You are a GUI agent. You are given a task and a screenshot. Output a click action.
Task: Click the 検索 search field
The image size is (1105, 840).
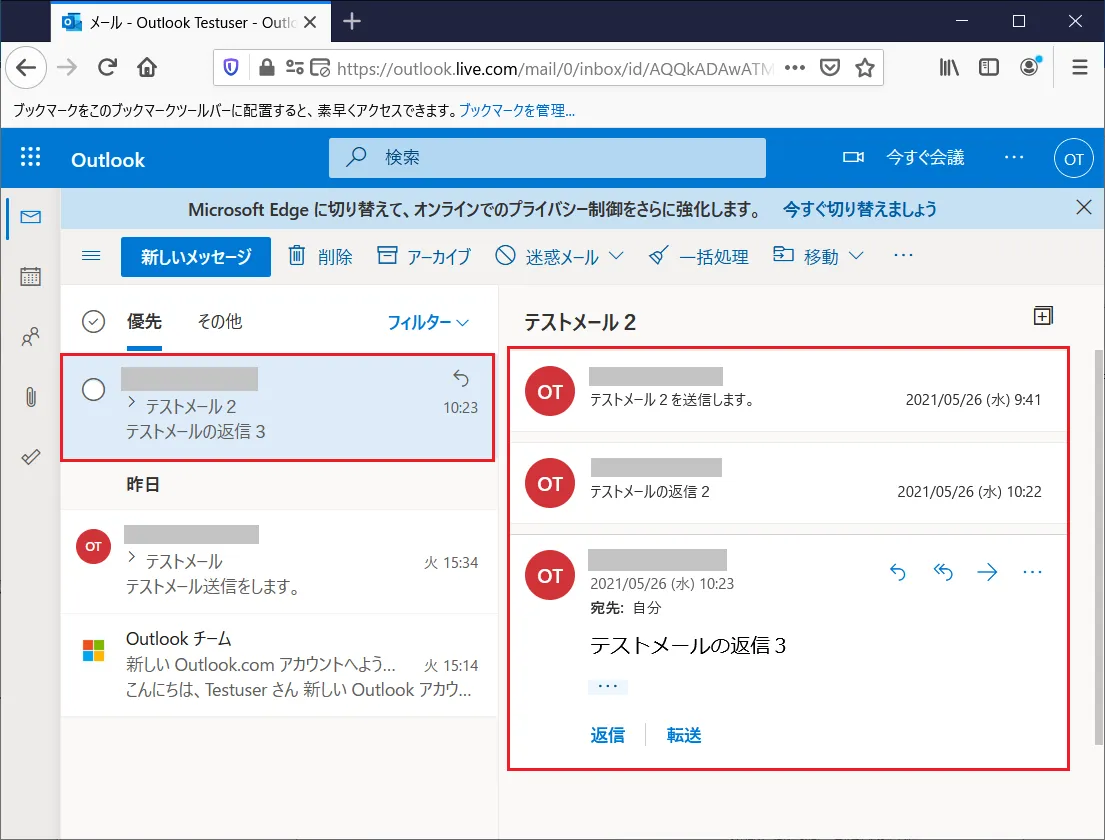pos(548,158)
